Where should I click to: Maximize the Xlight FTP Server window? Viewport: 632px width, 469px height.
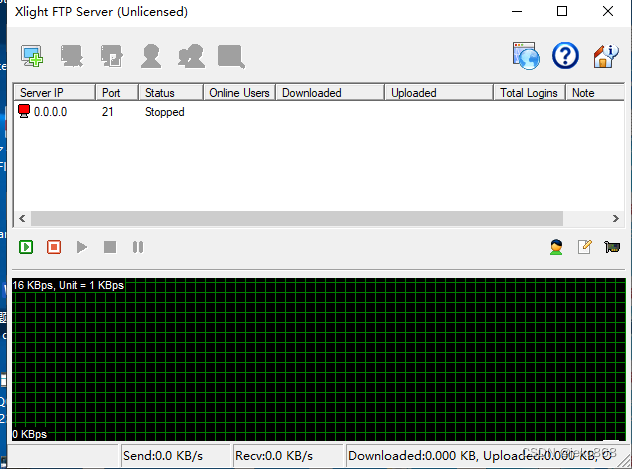coord(562,11)
